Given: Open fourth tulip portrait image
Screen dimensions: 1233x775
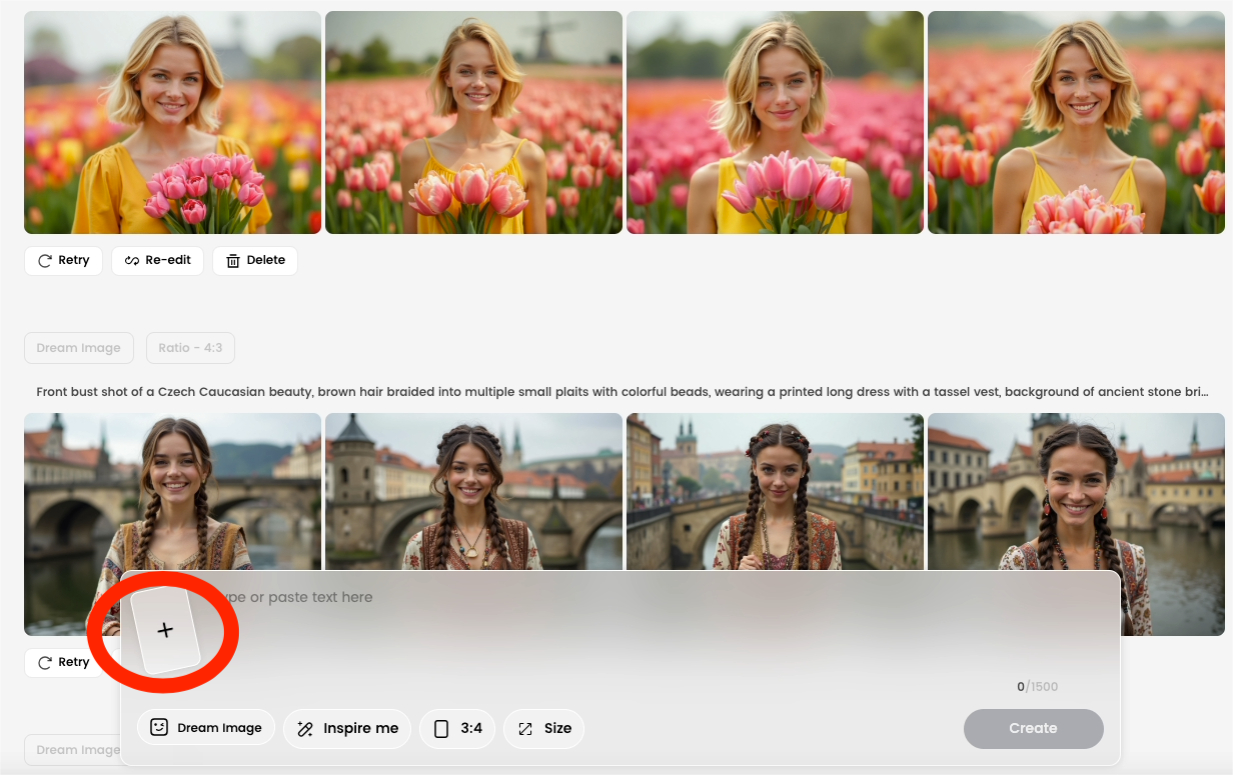Looking at the screenshot, I should 1076,122.
